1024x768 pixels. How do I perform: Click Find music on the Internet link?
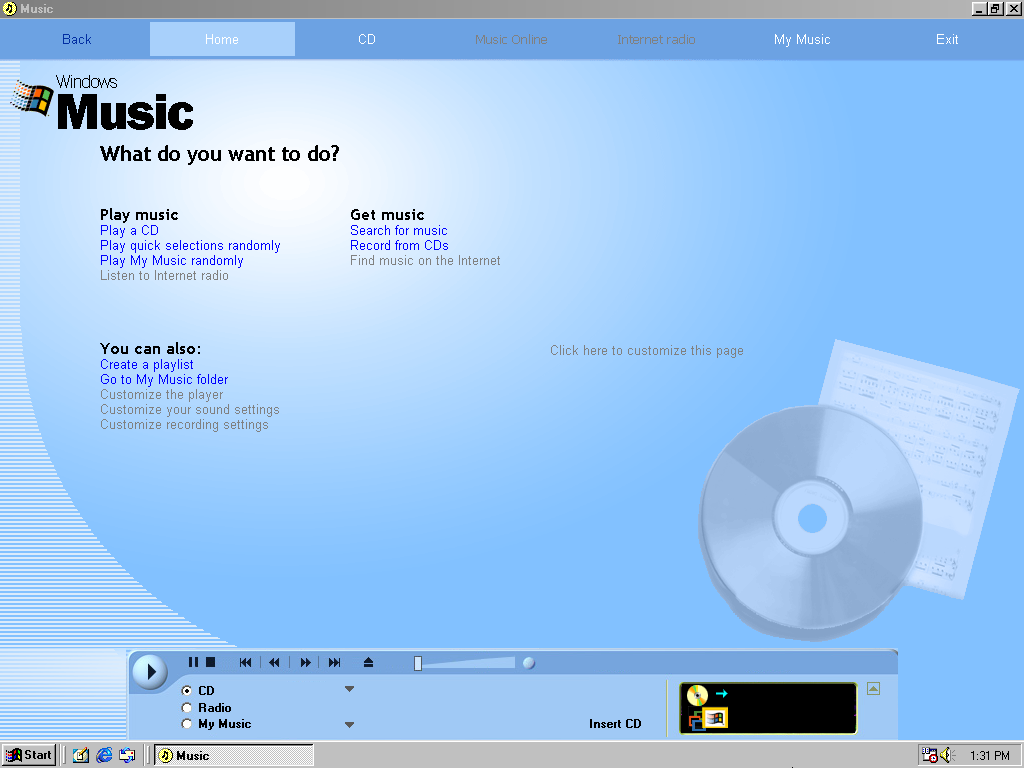(425, 261)
